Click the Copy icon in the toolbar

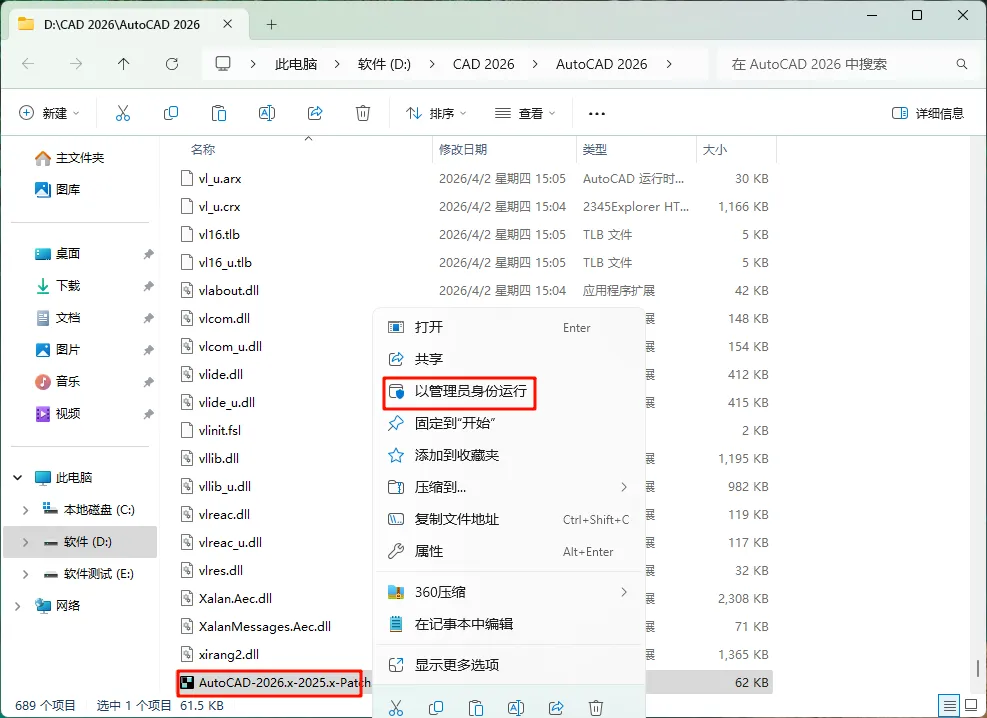(171, 113)
